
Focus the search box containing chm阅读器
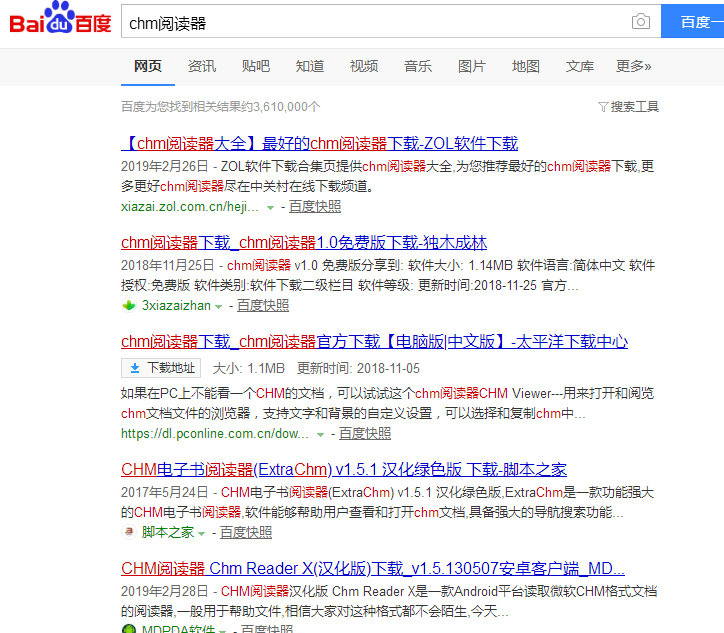(x=375, y=22)
